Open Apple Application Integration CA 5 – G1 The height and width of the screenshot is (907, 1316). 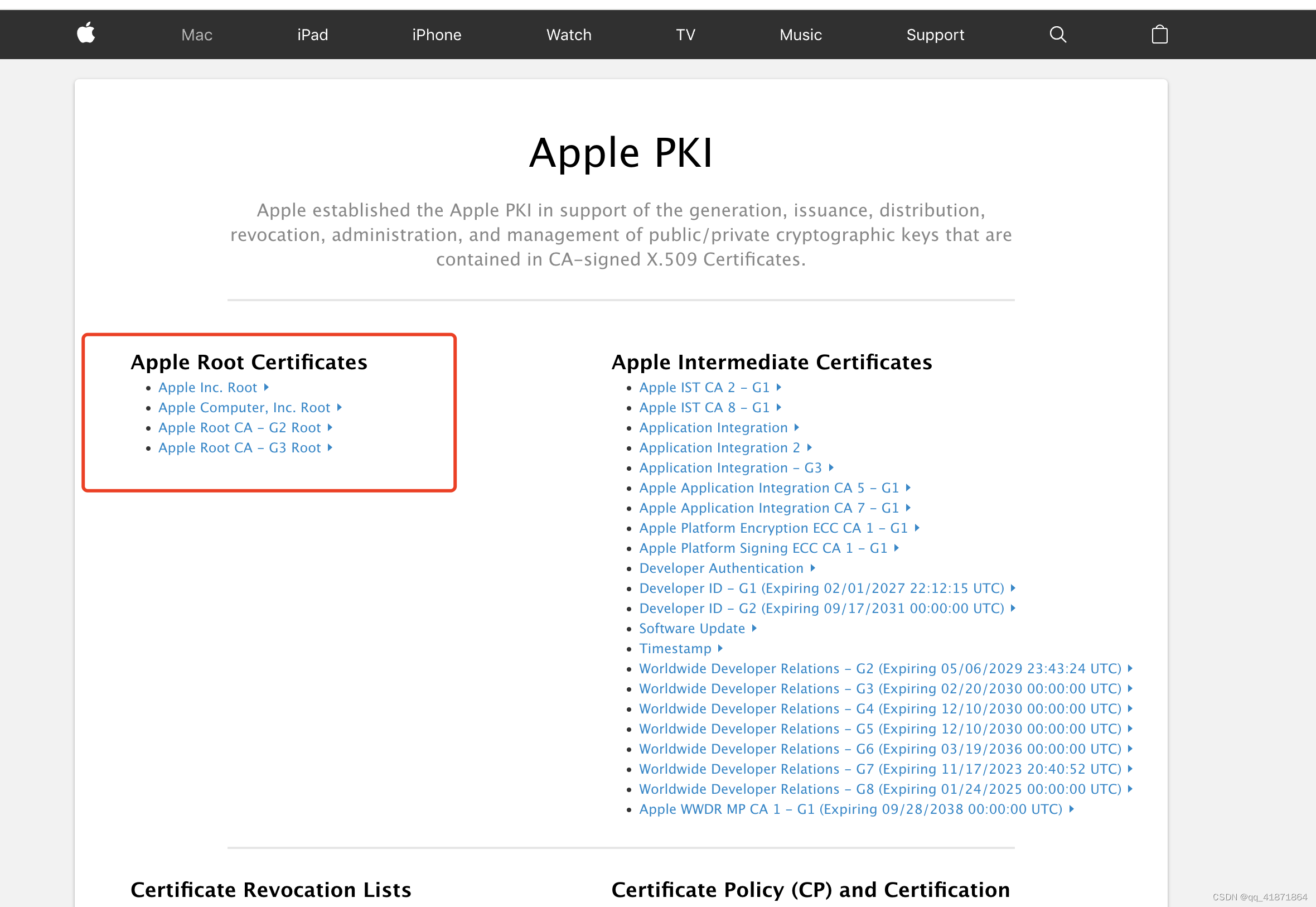(775, 488)
